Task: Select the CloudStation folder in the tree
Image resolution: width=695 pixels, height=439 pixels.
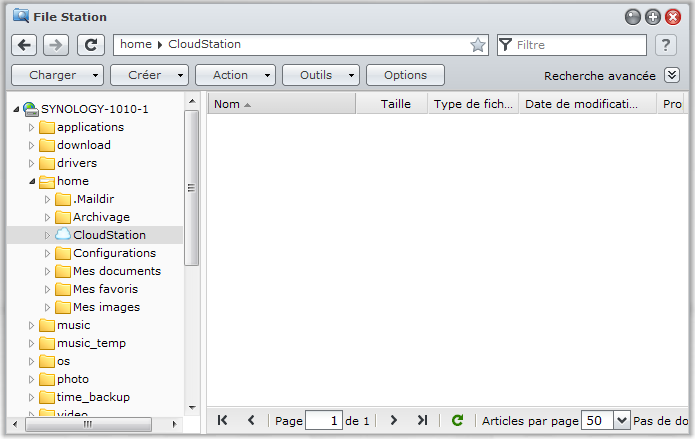Action: pos(109,235)
